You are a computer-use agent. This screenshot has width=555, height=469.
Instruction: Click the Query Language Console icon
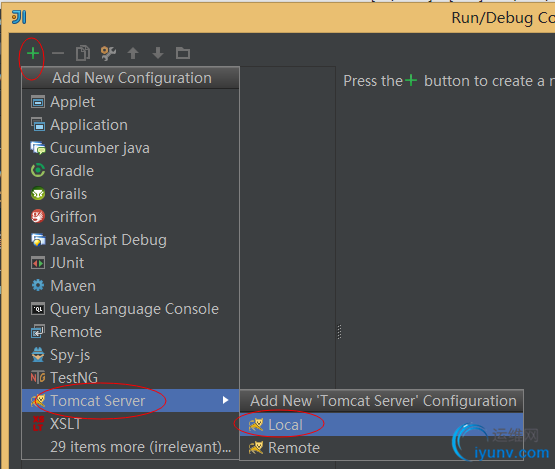point(38,309)
